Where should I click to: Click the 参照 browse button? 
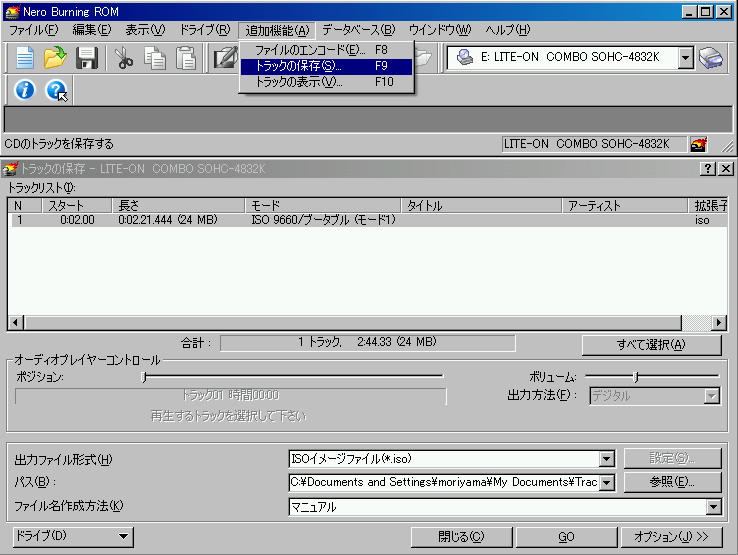pos(672,483)
